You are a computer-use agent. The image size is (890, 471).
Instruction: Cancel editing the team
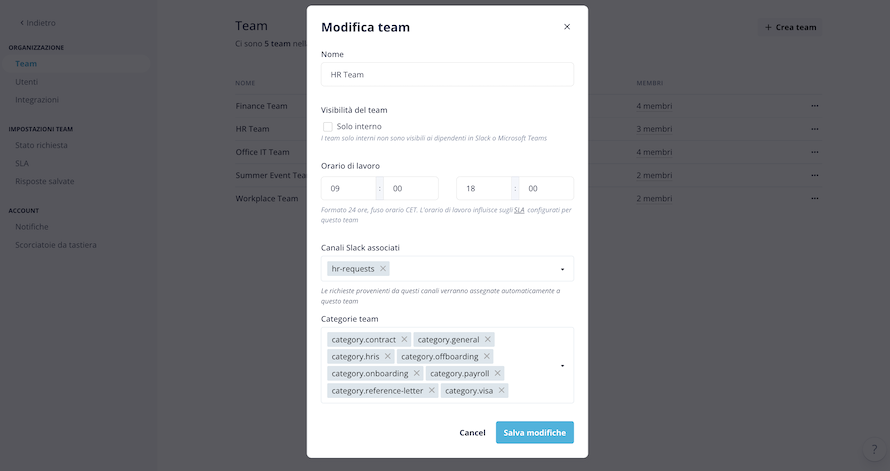[472, 432]
